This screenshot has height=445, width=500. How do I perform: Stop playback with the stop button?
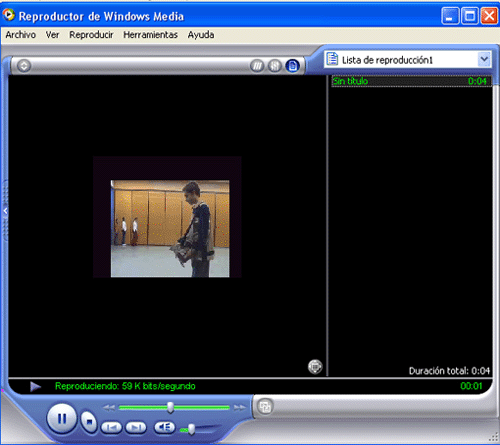(89, 422)
